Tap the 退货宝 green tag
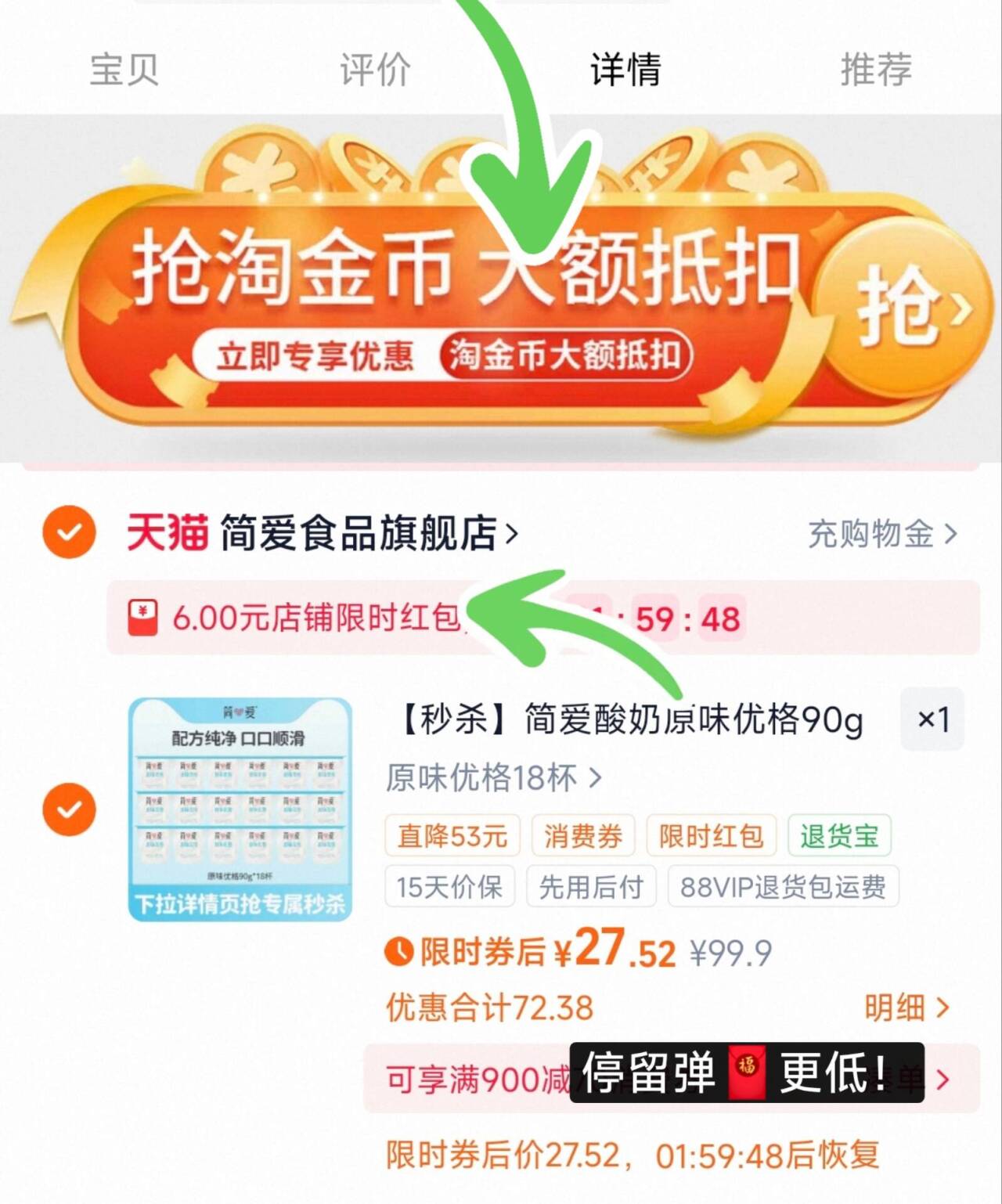Viewport: 1002px width, 1204px height. (839, 836)
